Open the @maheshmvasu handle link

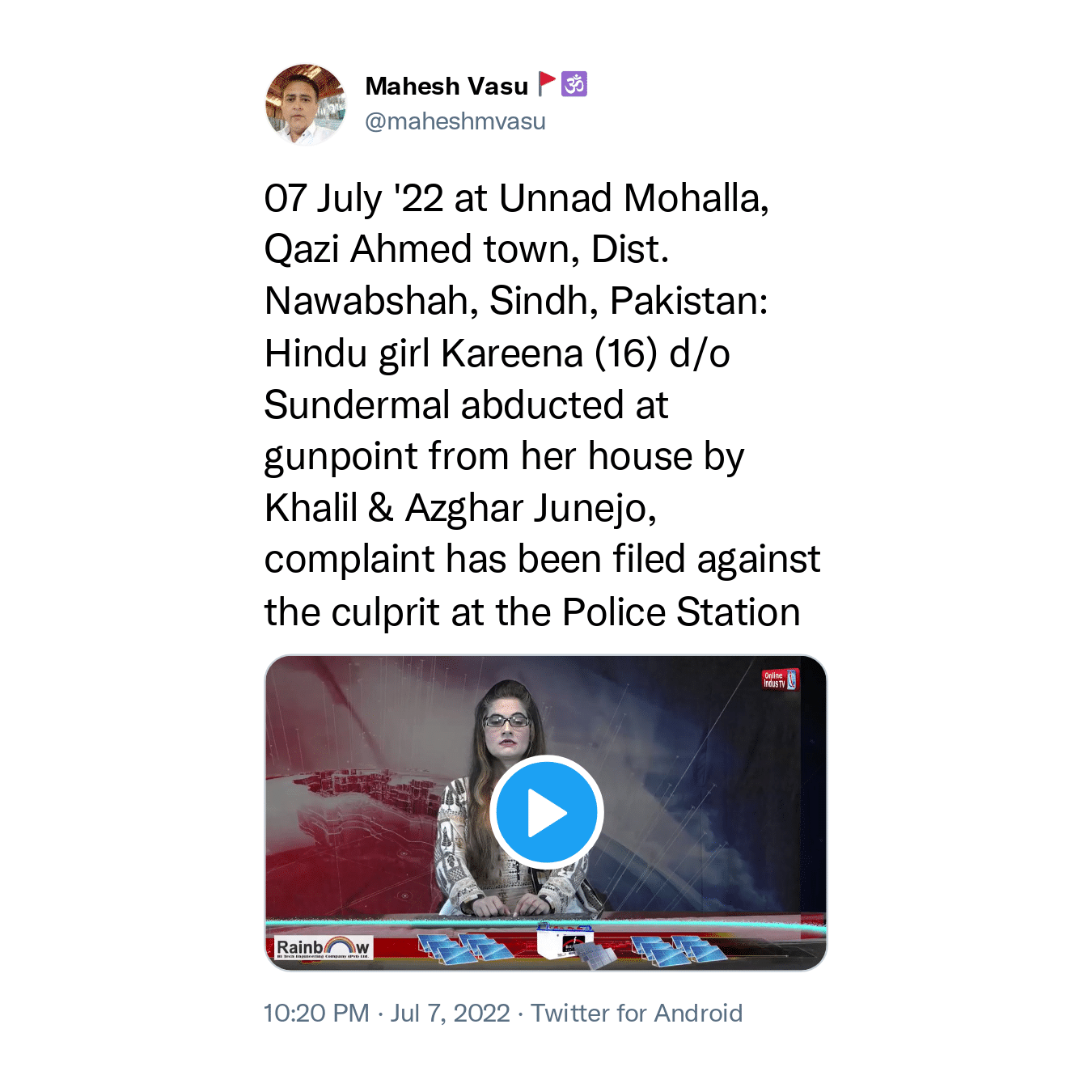point(455,121)
